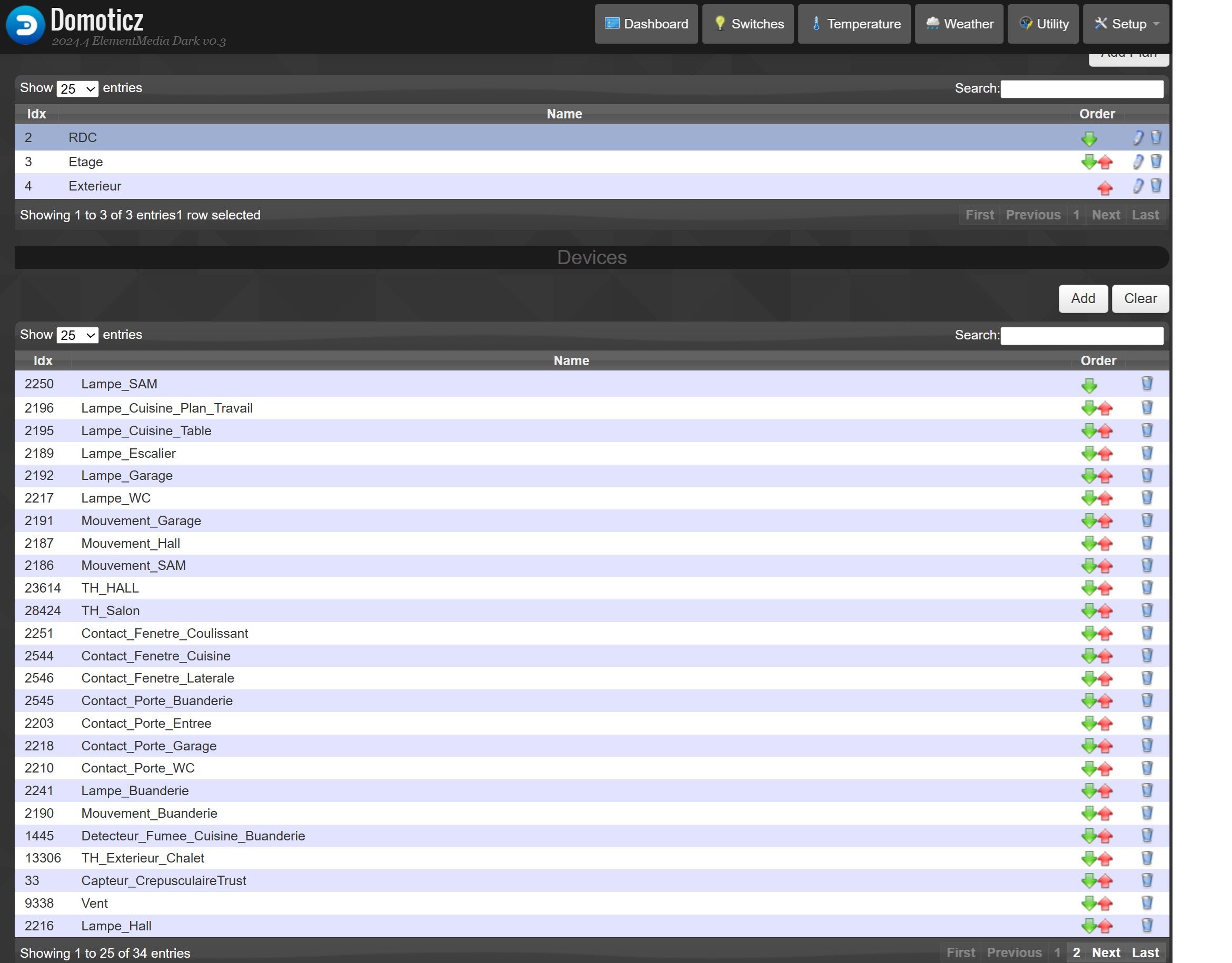Edit the Exterieur plan
The height and width of the screenshot is (963, 1232).
pyautogui.click(x=1138, y=186)
